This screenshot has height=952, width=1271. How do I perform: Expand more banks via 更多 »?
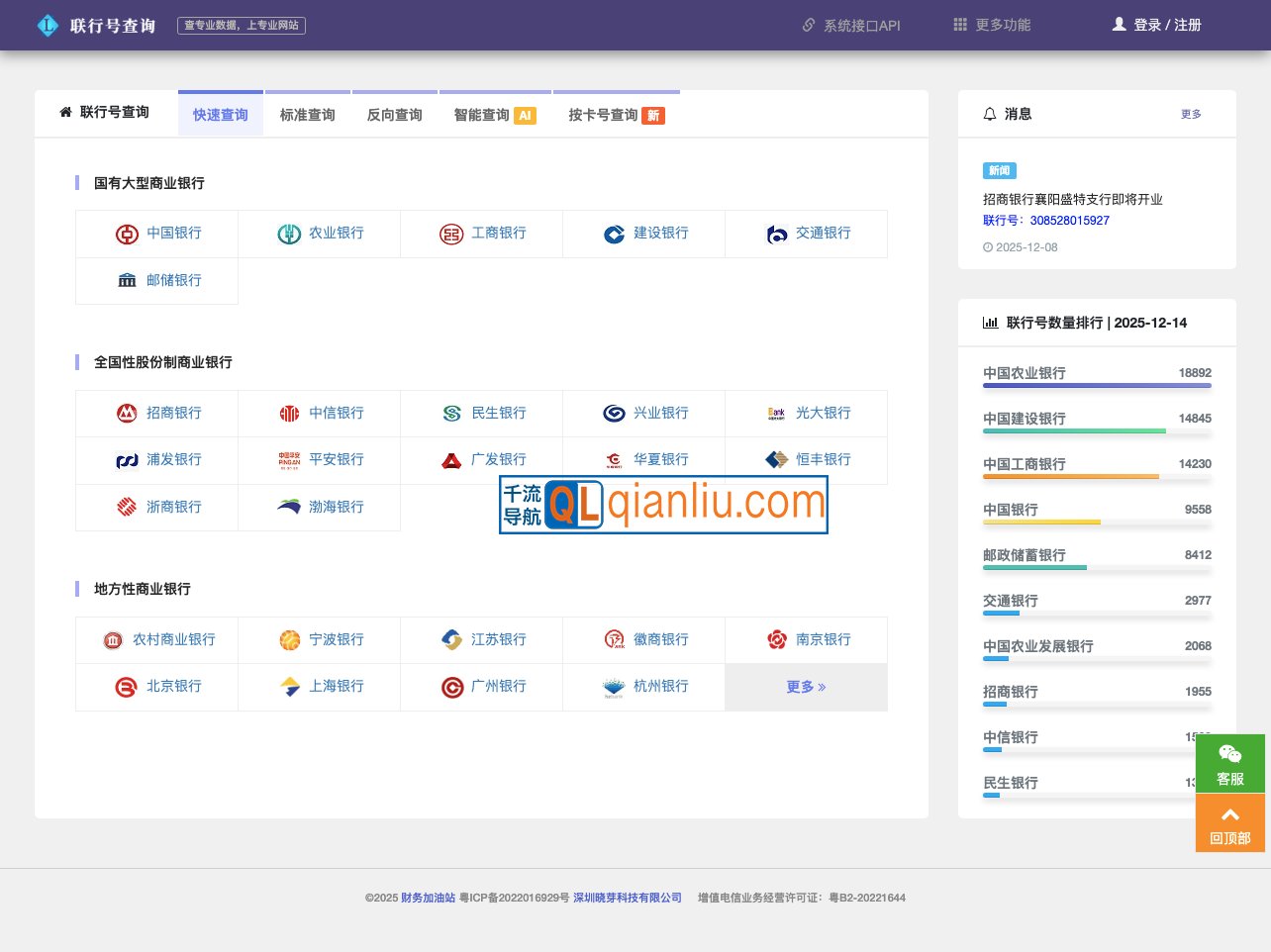pyautogui.click(x=806, y=686)
